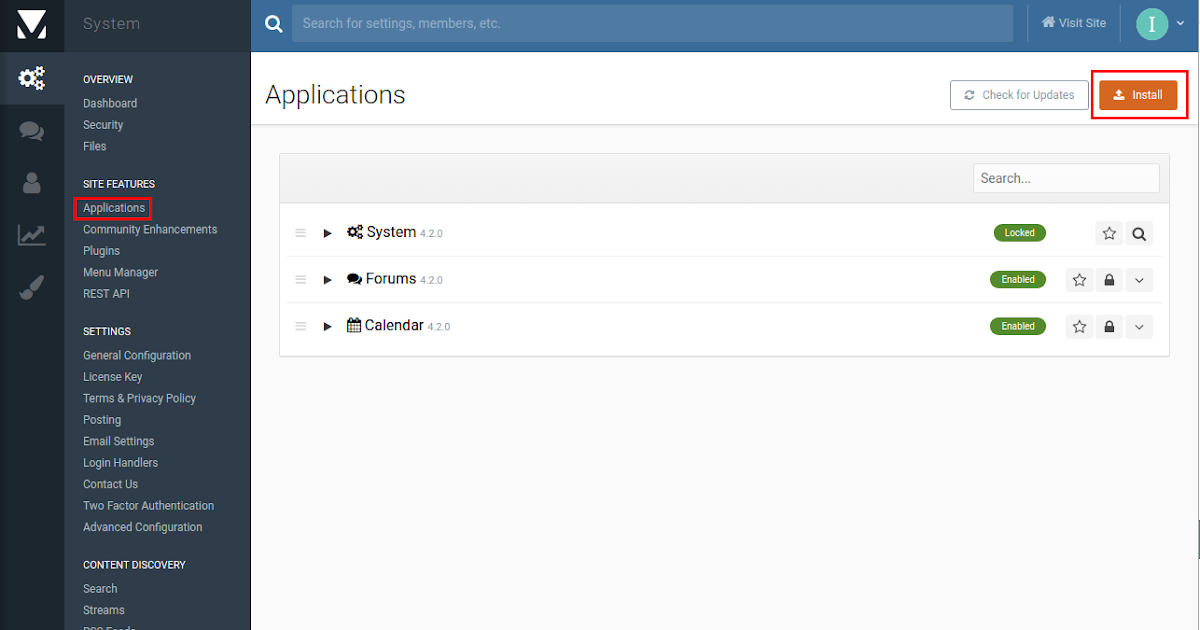Click the magnifier icon in System row
This screenshot has width=1200, height=630.
pos(1139,233)
